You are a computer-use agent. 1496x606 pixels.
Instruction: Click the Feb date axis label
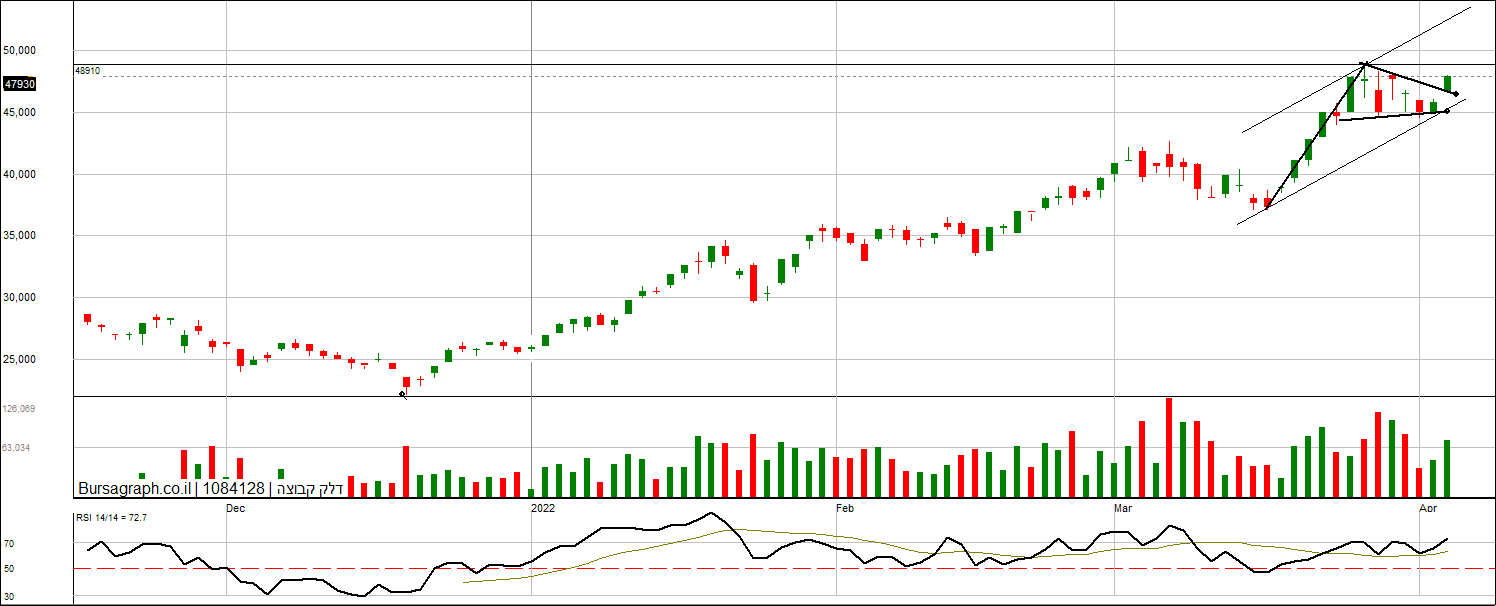(x=844, y=509)
